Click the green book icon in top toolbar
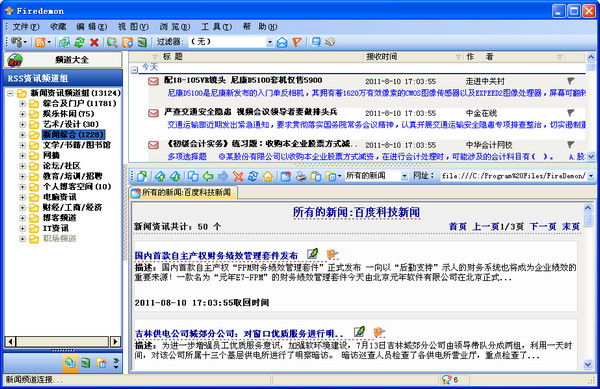The width and height of the screenshot is (600, 389). (142, 42)
